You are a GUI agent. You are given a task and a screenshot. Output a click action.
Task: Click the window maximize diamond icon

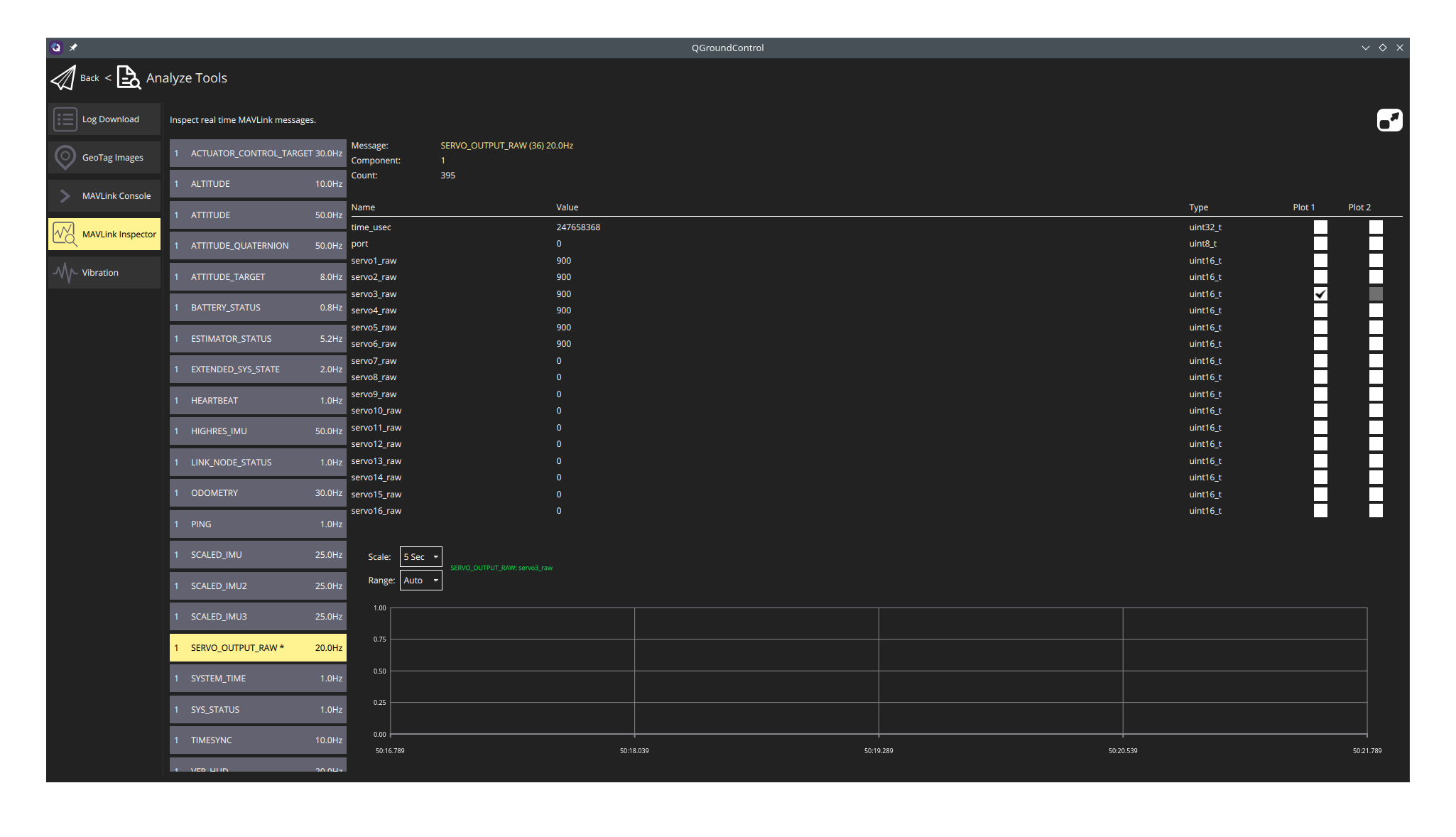pos(1383,48)
